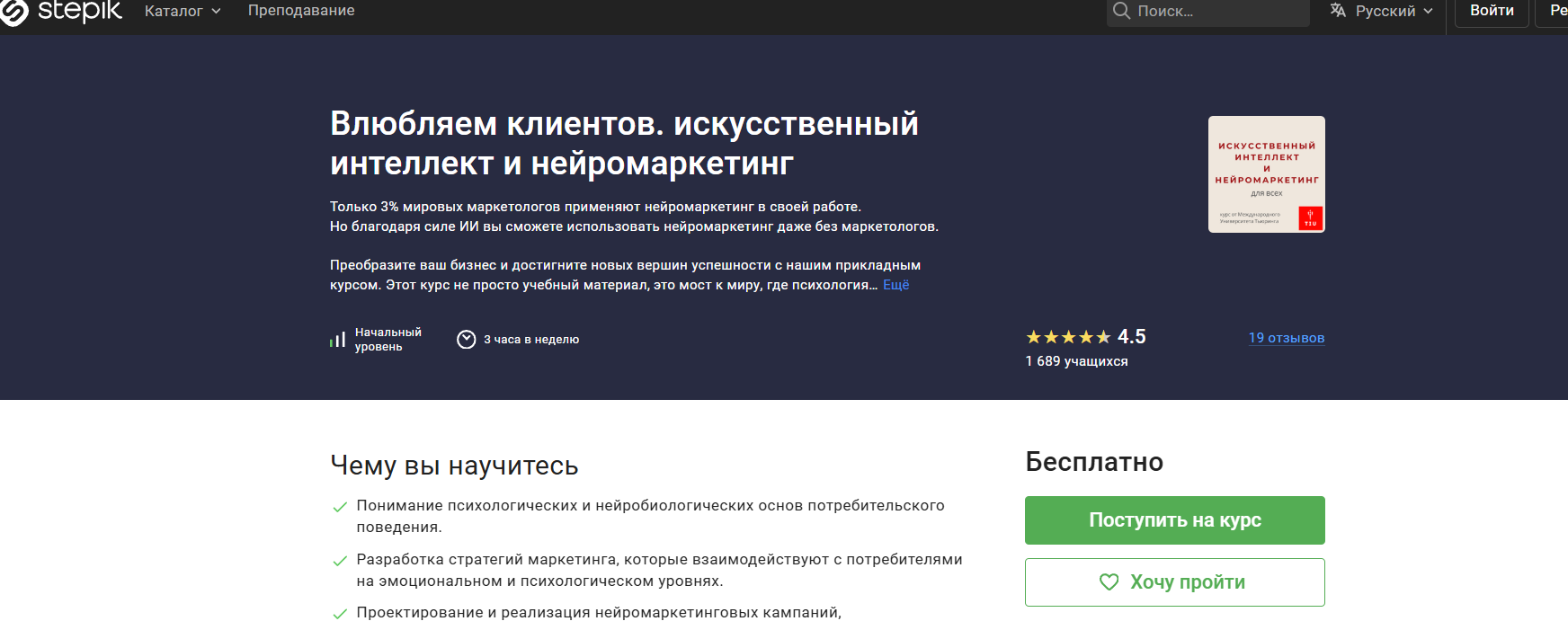Click the 1 689 учащихся learner count
1568x630 pixels.
(1076, 361)
